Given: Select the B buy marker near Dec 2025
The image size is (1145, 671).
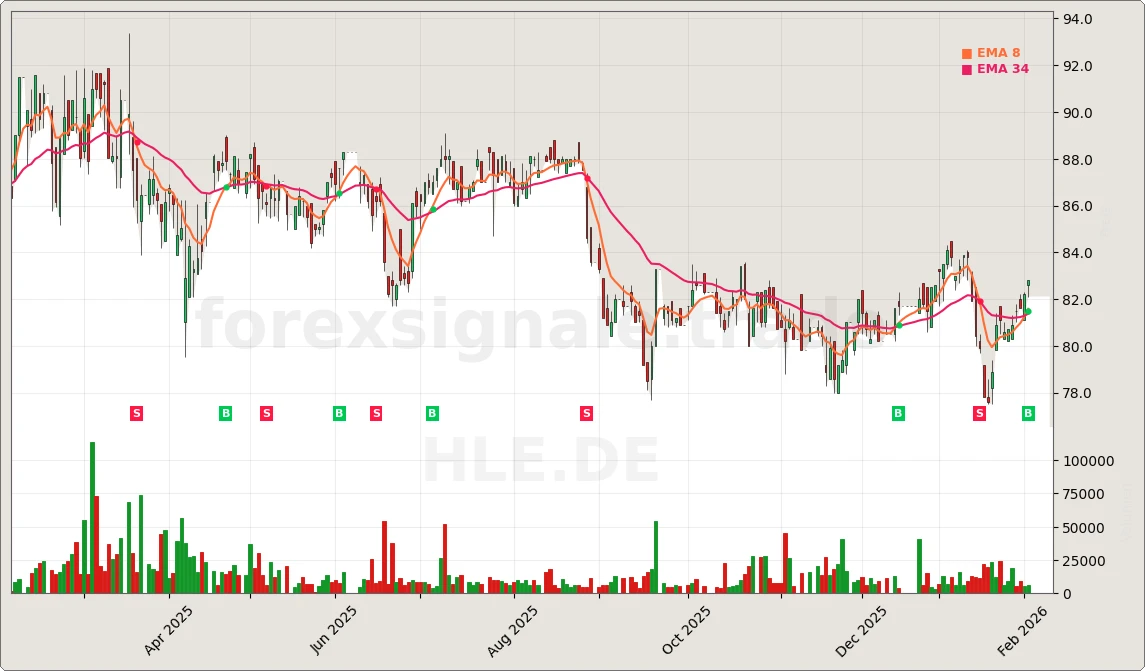Looking at the screenshot, I should (898, 413).
